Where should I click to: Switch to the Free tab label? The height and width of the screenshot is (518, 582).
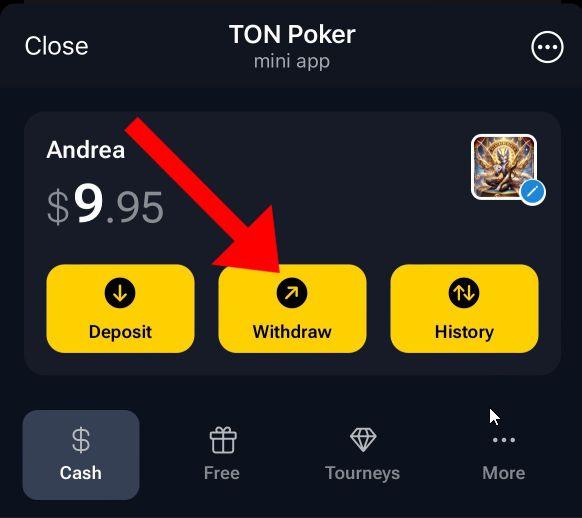(x=222, y=473)
